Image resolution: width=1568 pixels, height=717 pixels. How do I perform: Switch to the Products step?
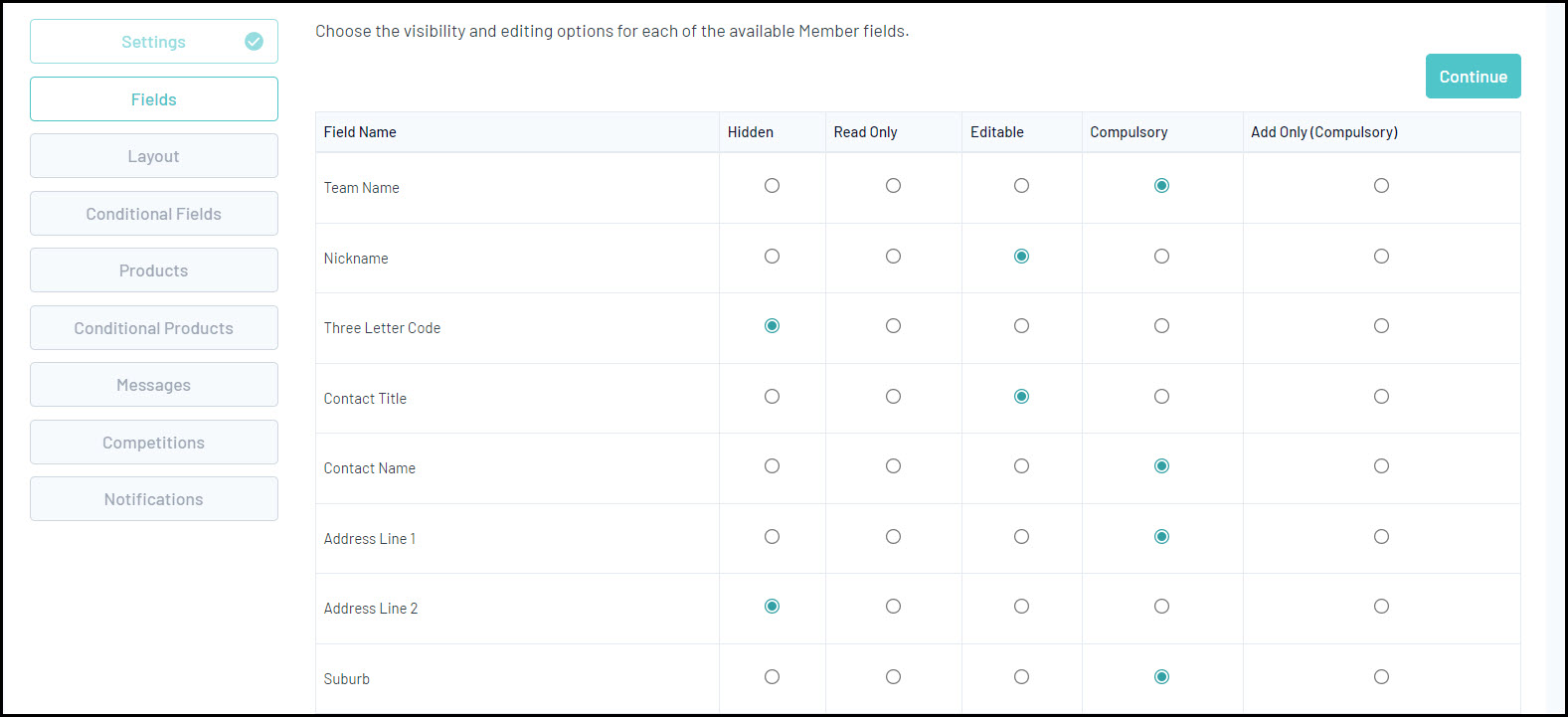153,270
